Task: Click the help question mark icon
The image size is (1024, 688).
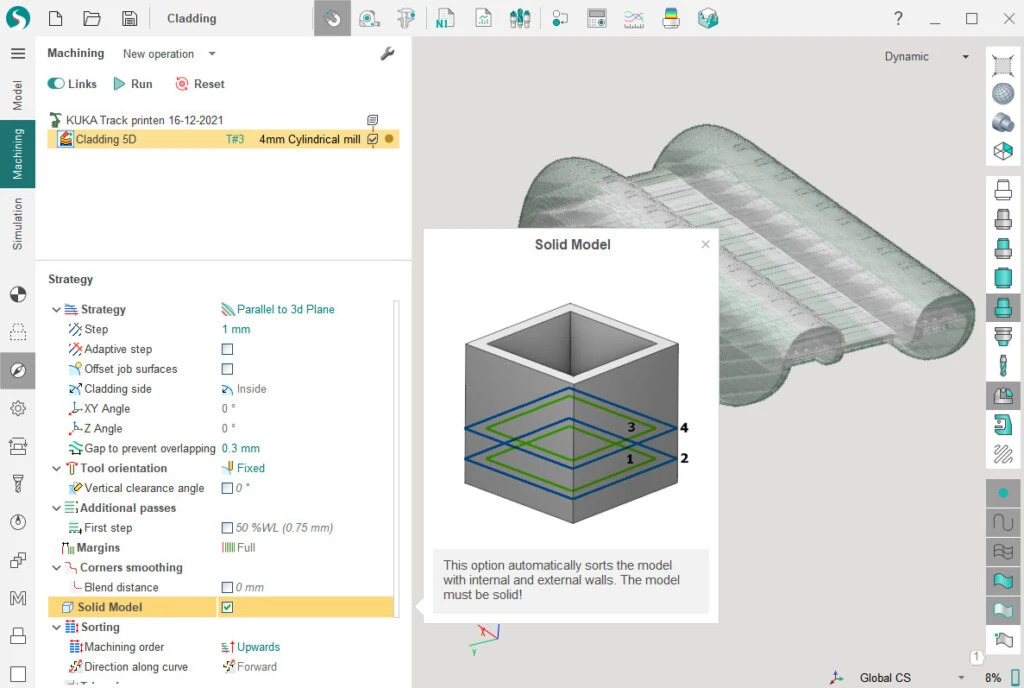Action: (x=898, y=18)
